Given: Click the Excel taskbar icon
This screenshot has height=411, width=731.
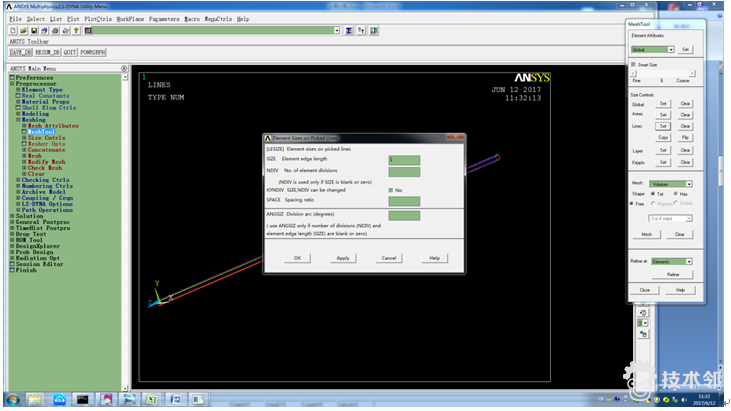Looking at the screenshot, I should pyautogui.click(x=151, y=399).
